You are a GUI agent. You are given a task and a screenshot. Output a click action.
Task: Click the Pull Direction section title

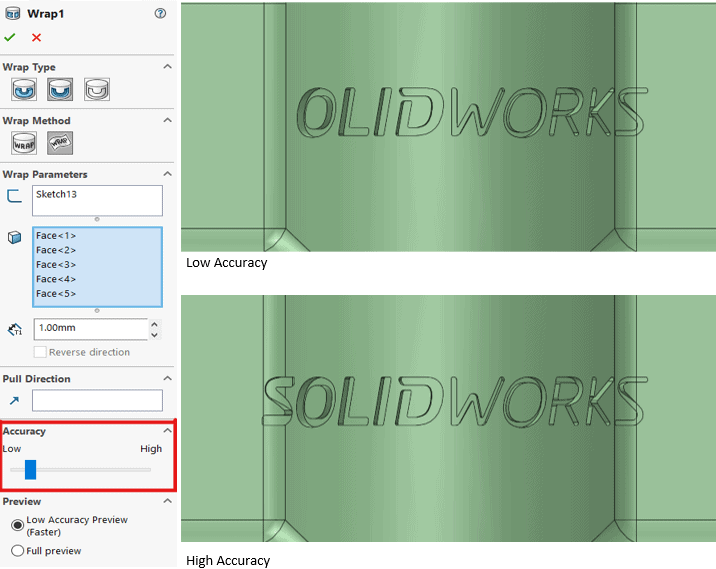pos(37,379)
